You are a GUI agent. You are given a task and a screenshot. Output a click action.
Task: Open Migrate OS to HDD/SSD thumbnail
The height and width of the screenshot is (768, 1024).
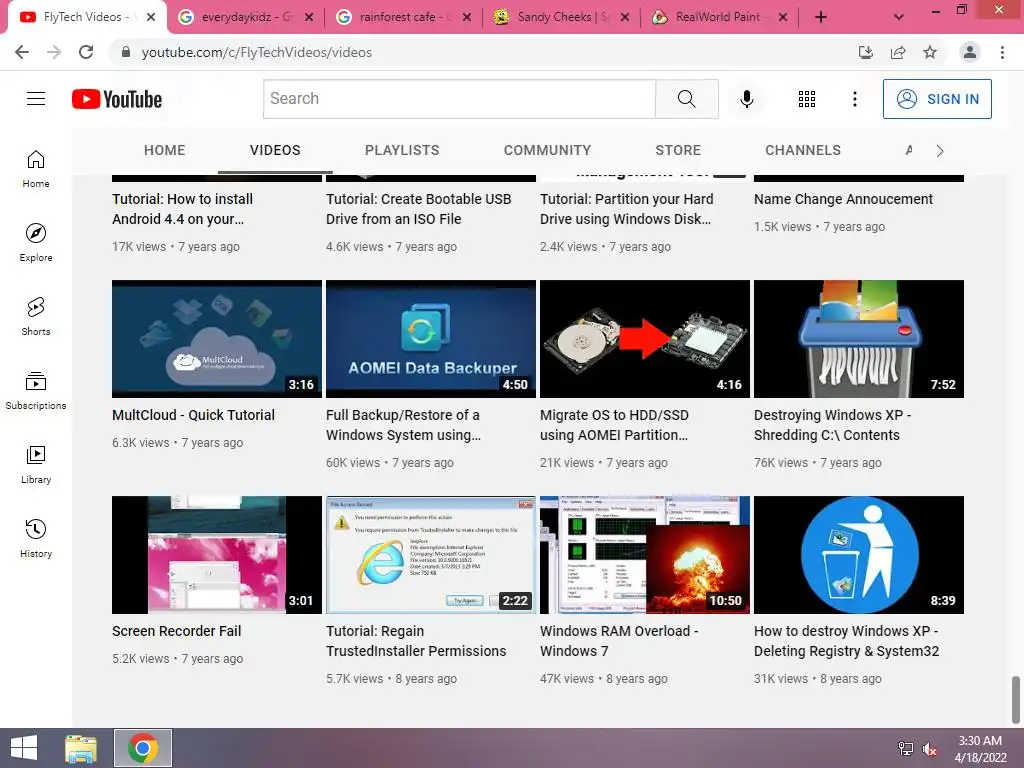645,339
